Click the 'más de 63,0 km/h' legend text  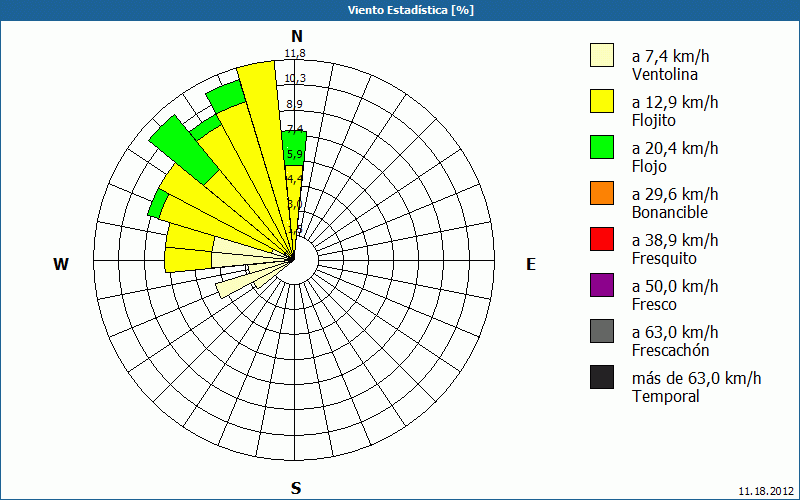pos(696,378)
